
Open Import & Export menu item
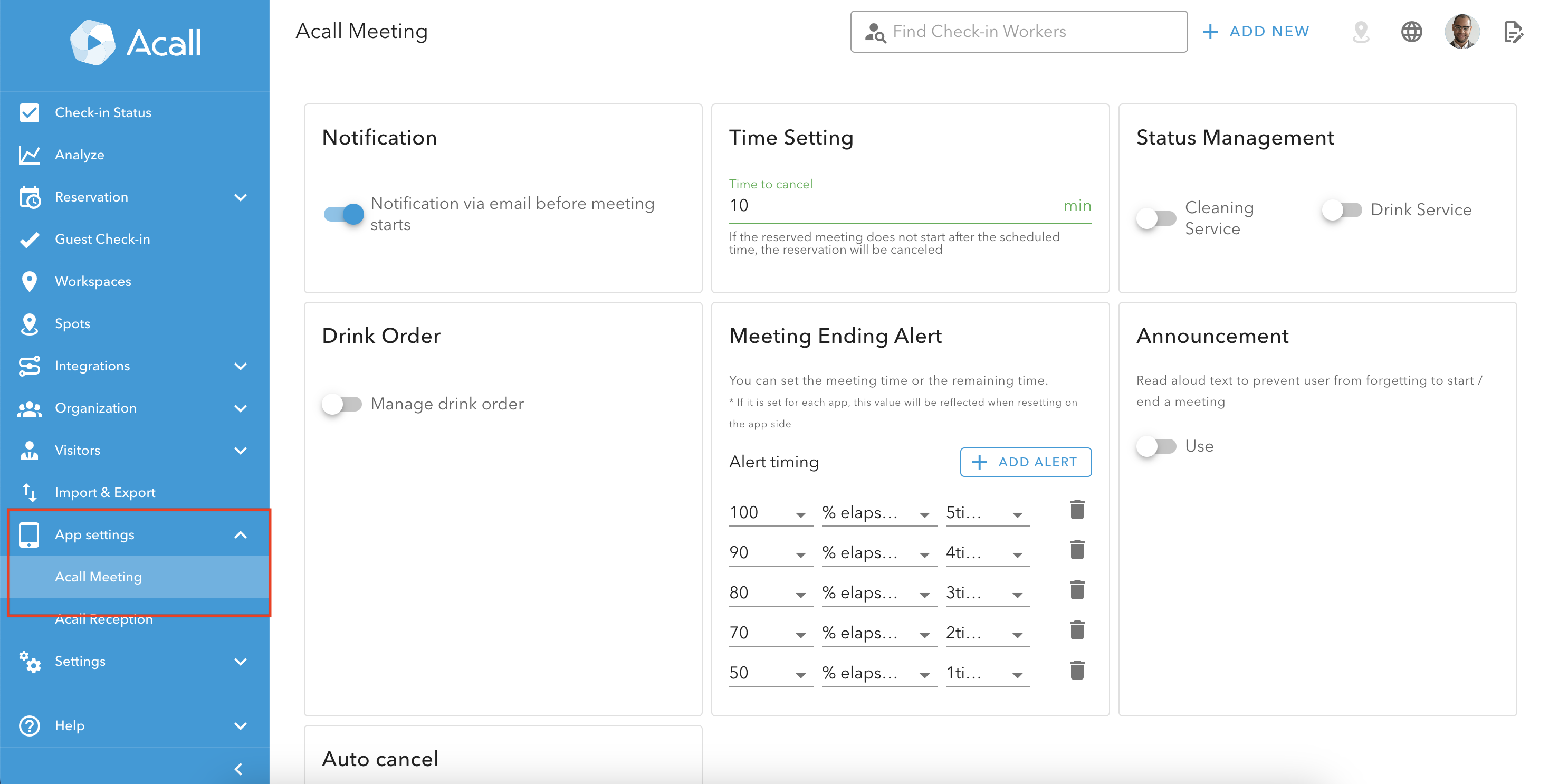[x=135, y=492]
